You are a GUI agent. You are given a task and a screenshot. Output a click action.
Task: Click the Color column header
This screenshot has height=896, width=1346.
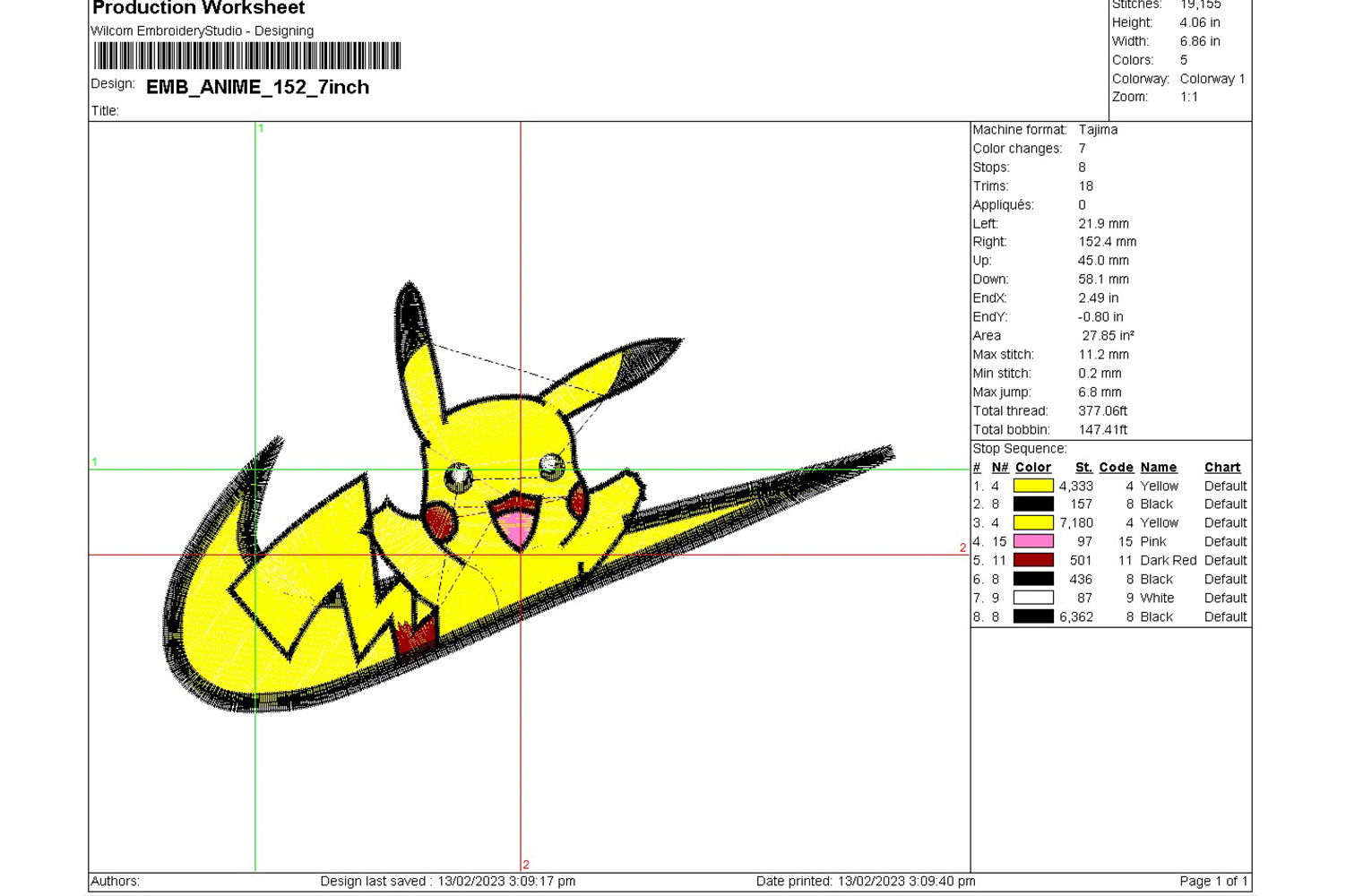pos(1033,467)
